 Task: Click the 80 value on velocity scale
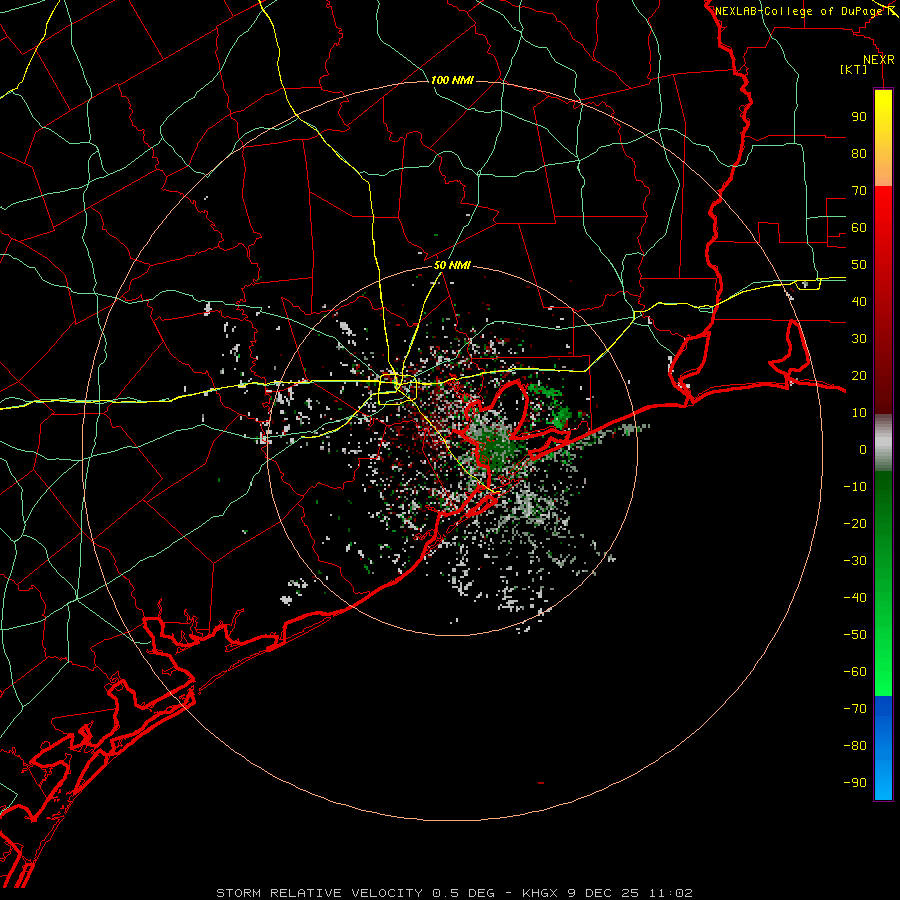859,153
